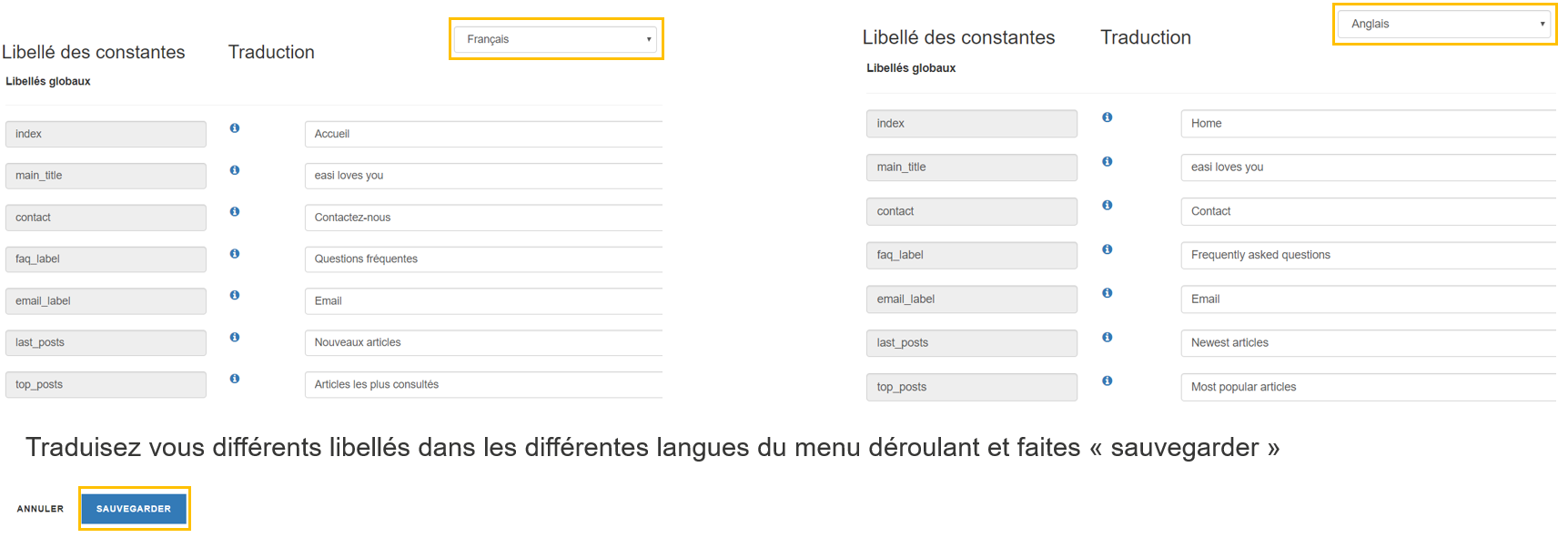Click the Anglais dropdown arrow
This screenshot has width=1568, height=538.
coord(1543,25)
